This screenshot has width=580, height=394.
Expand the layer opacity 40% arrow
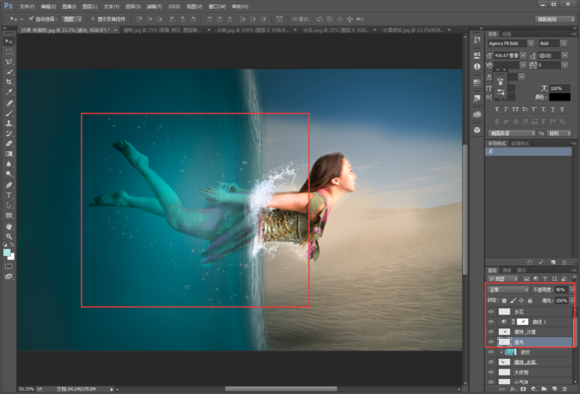point(572,289)
